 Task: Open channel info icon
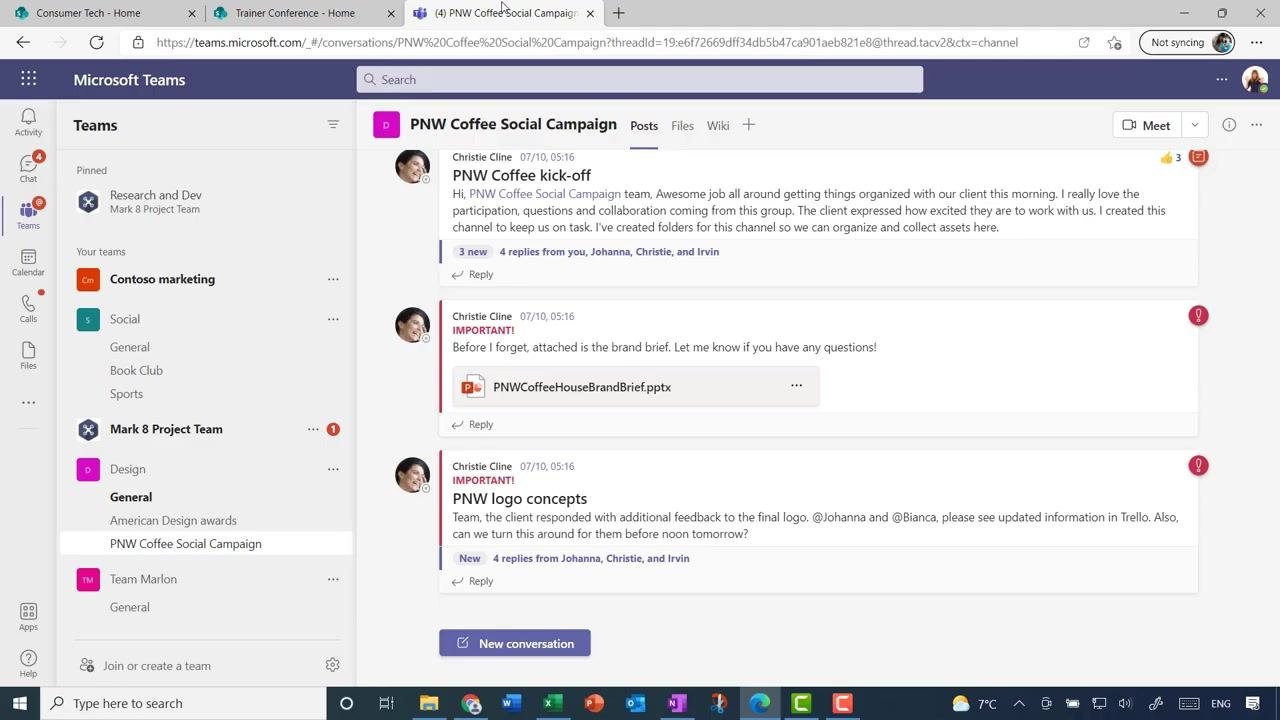(1229, 125)
